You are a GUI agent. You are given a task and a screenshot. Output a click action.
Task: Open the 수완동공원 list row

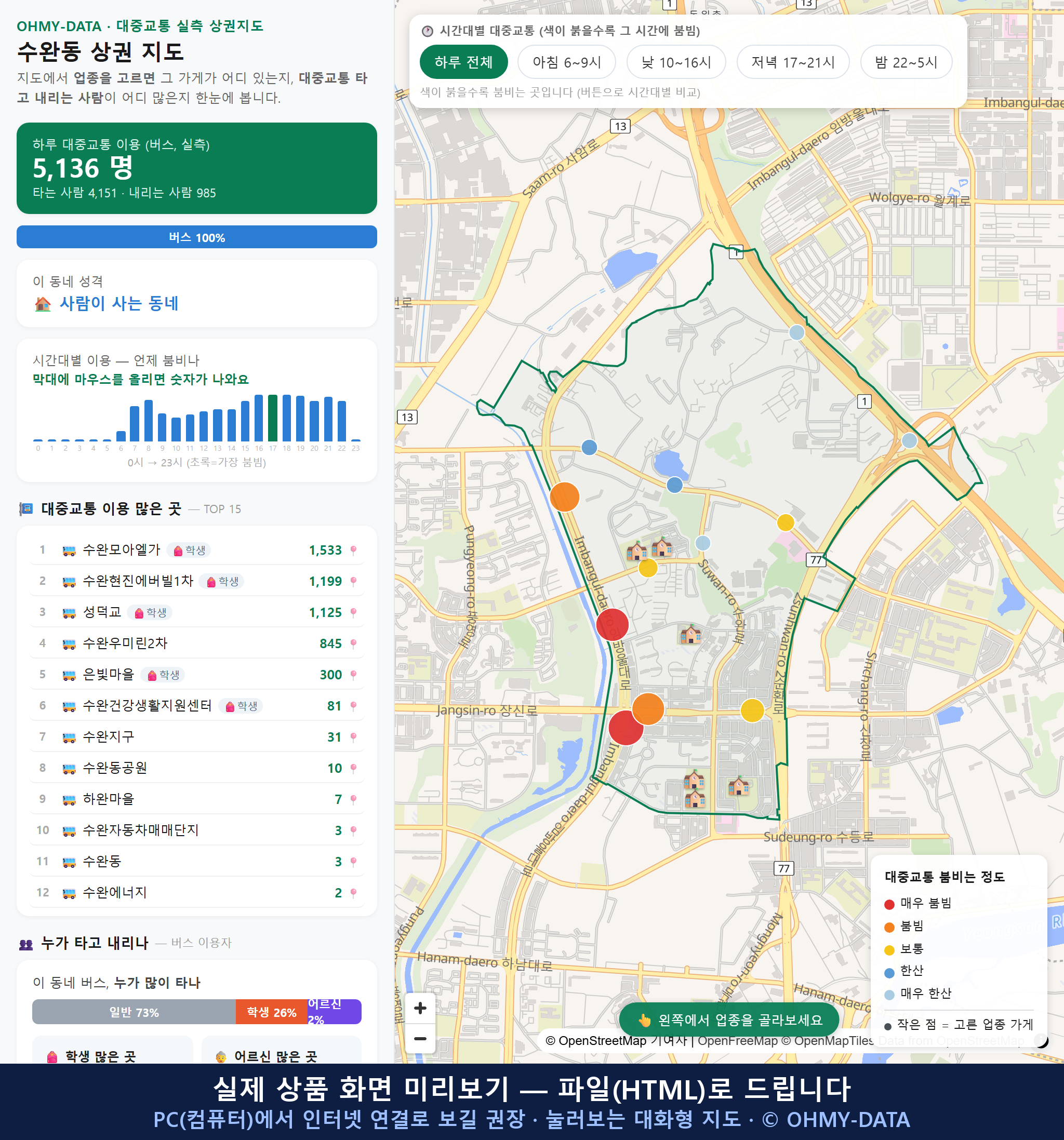click(197, 769)
